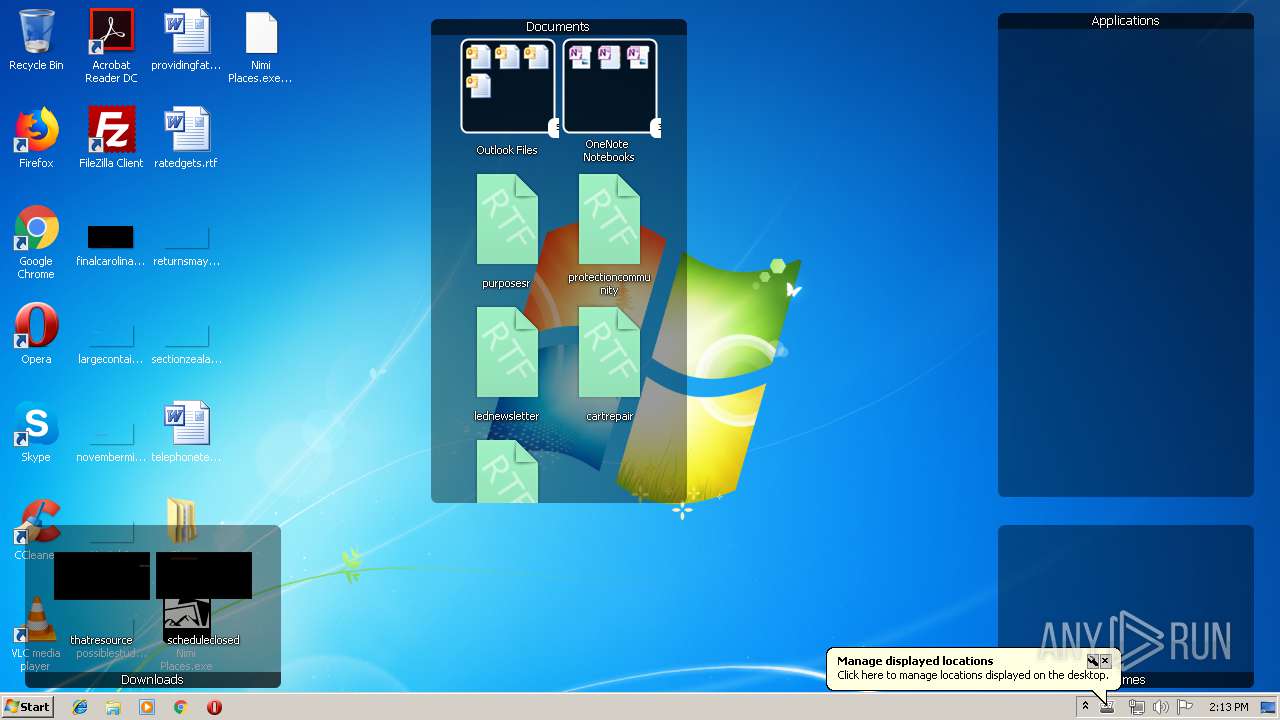Select the returnsmay desktop file

[x=186, y=246]
